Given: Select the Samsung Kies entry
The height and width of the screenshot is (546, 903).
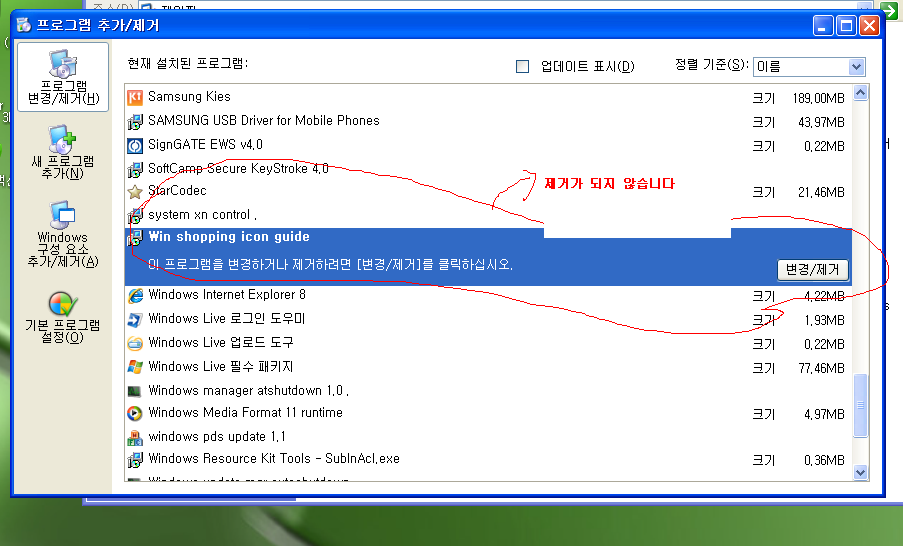Looking at the screenshot, I should [x=488, y=97].
